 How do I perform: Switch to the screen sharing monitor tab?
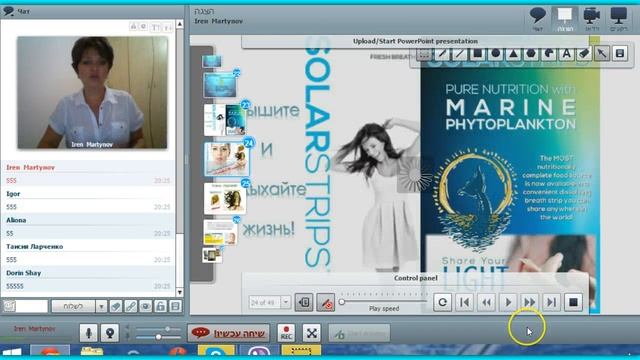click(619, 19)
